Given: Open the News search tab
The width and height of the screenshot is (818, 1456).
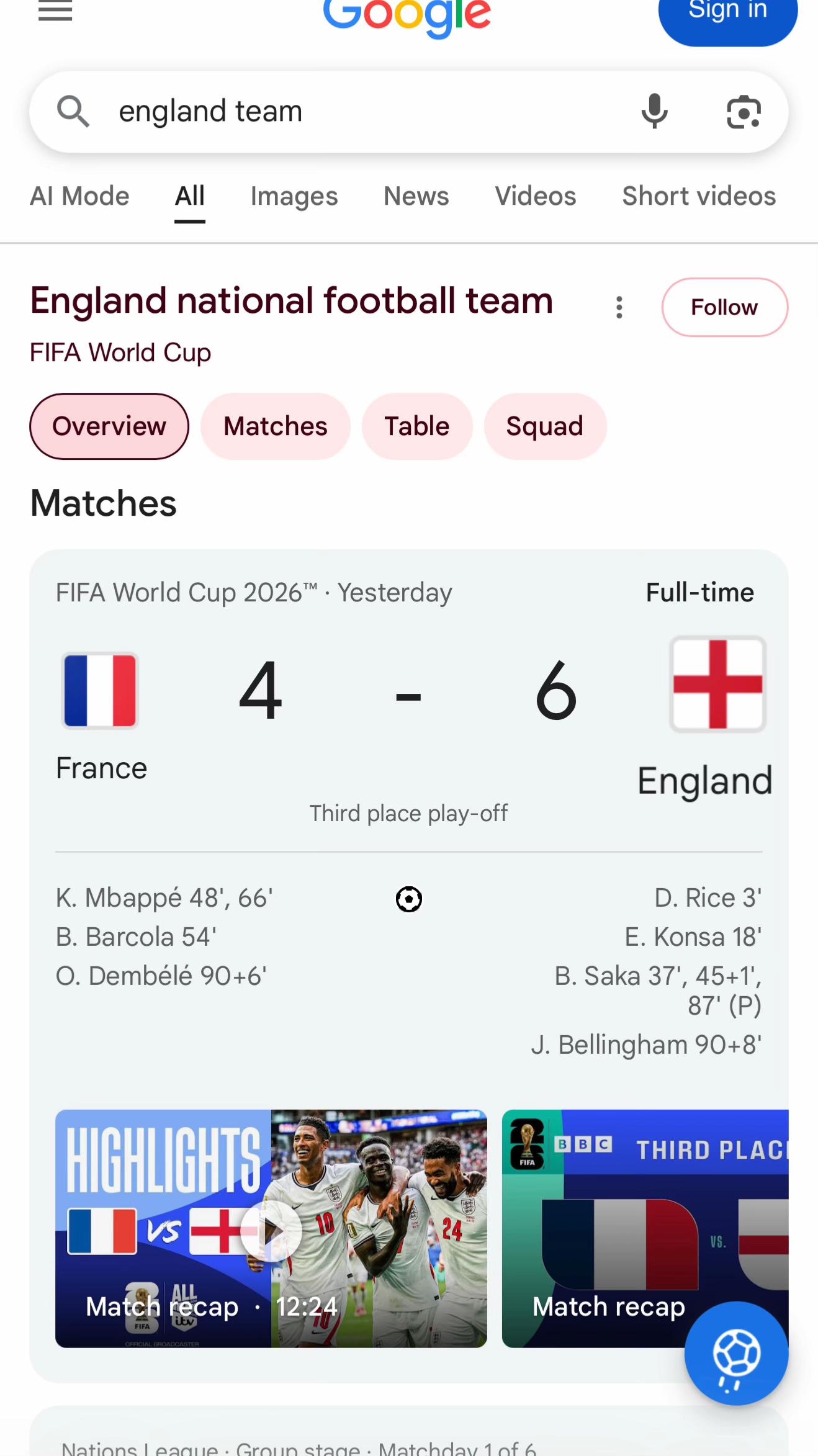Looking at the screenshot, I should click(x=416, y=196).
